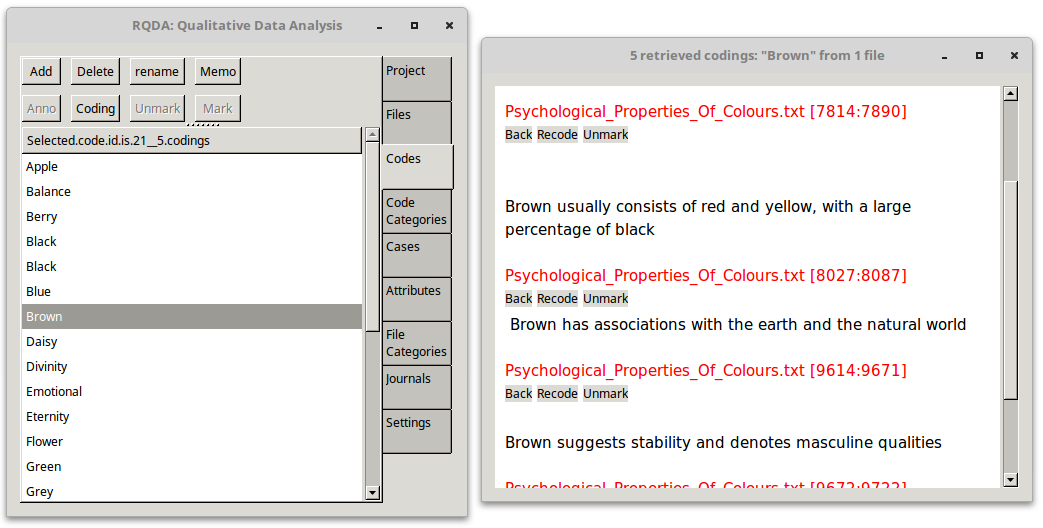The image size is (1043, 528).
Task: Click Back under coding [7814:7890]
Action: click(518, 134)
